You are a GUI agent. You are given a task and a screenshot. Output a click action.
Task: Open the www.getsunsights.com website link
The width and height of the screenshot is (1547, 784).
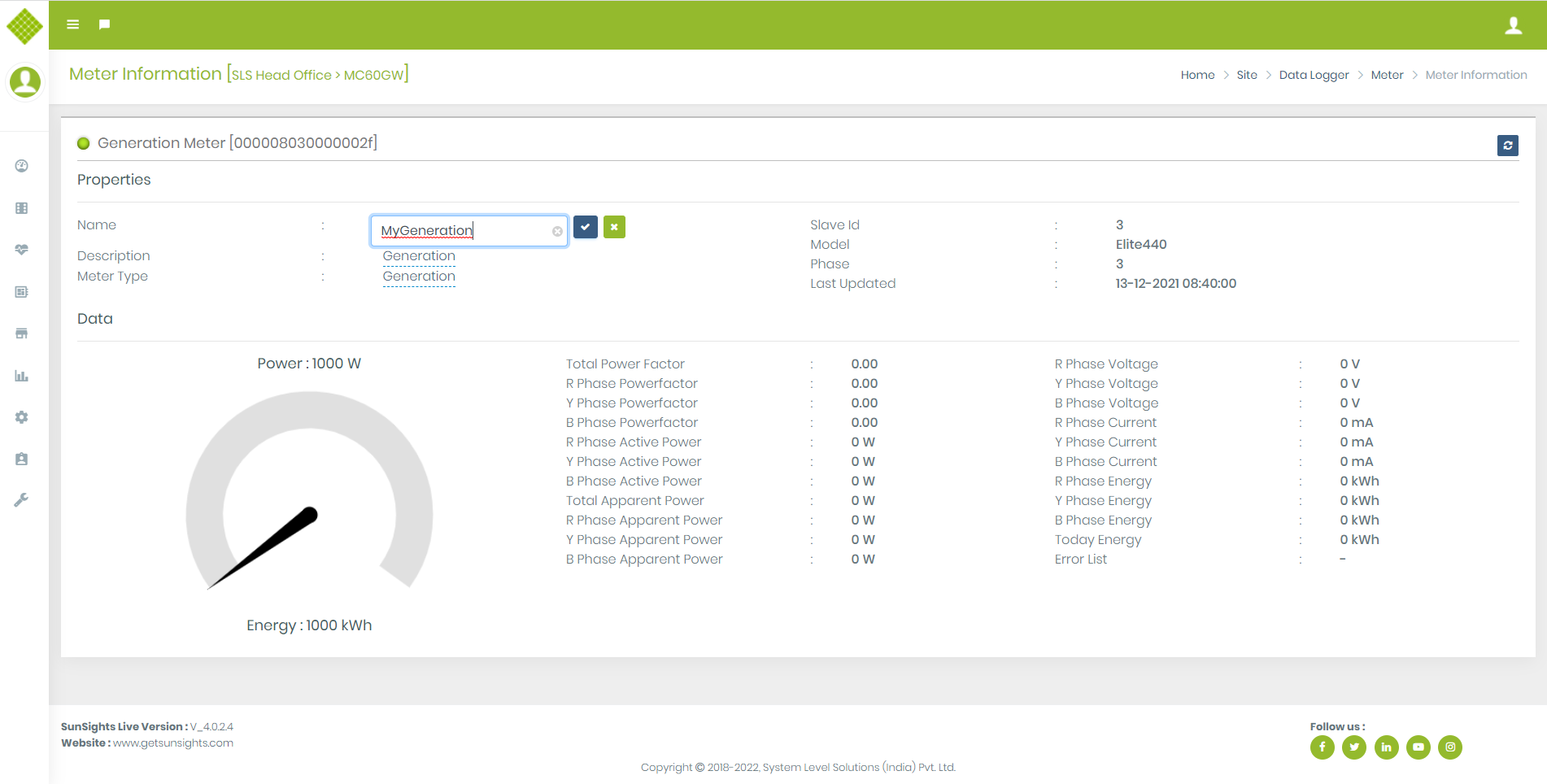coord(172,743)
